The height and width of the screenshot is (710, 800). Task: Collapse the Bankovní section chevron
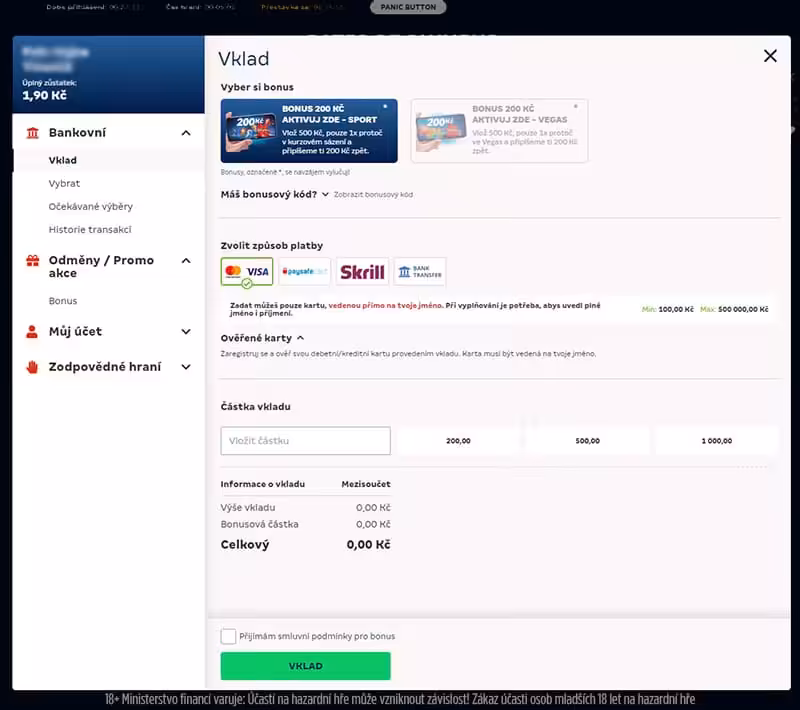(x=186, y=133)
